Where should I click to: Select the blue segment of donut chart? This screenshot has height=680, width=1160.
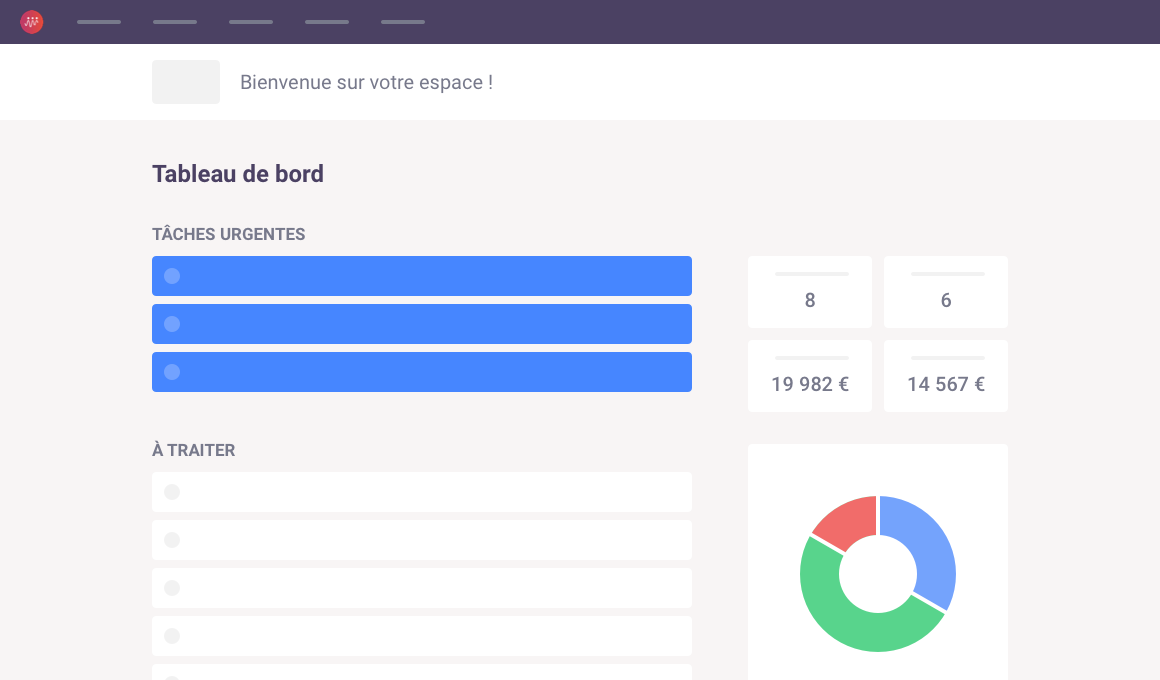[930, 545]
